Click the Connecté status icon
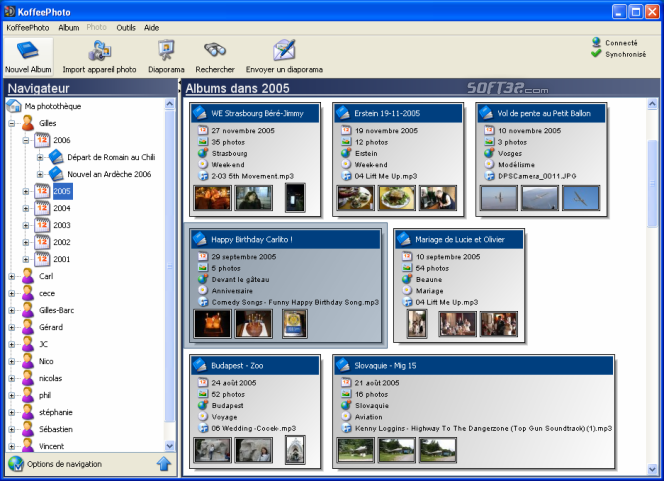The height and width of the screenshot is (481, 664). click(x=597, y=43)
